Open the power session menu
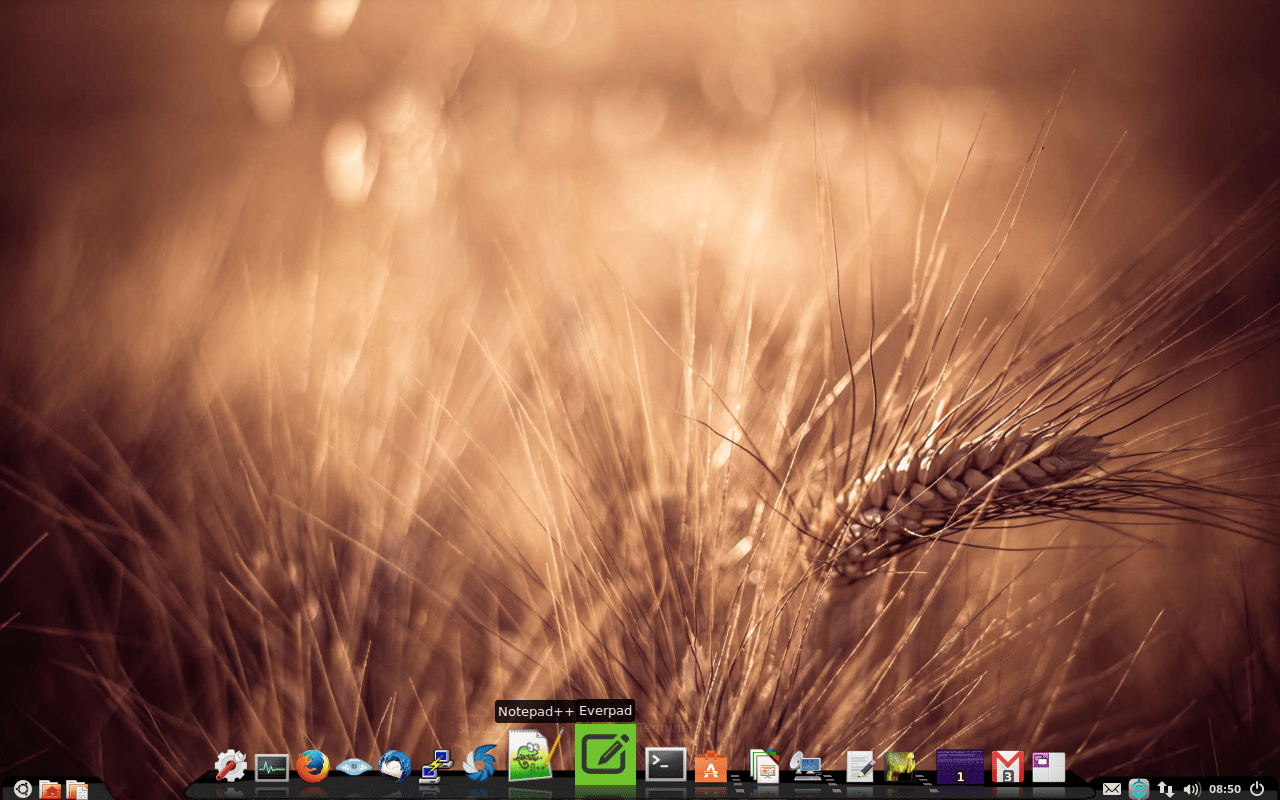1280x800 pixels. (1257, 789)
